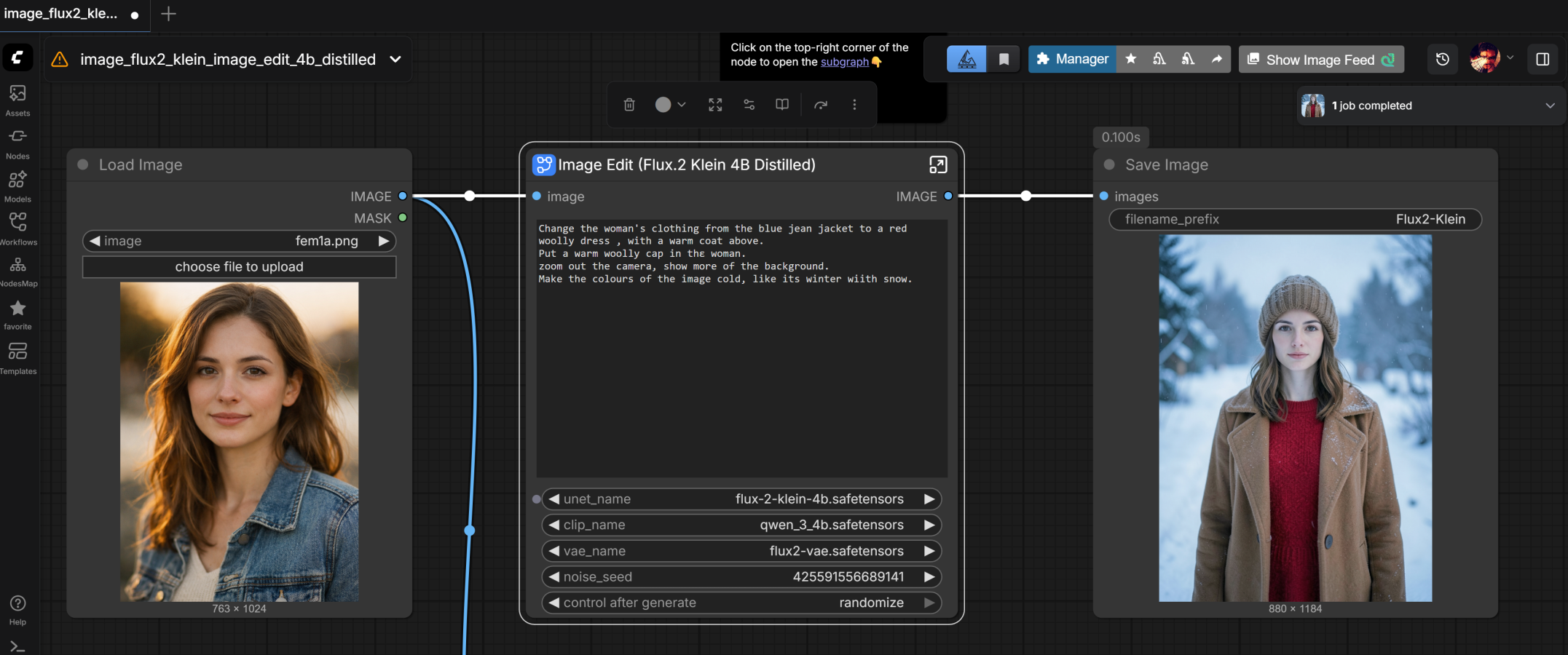1568x655 pixels.
Task: Expand the 1 job completed panel
Action: point(1550,106)
